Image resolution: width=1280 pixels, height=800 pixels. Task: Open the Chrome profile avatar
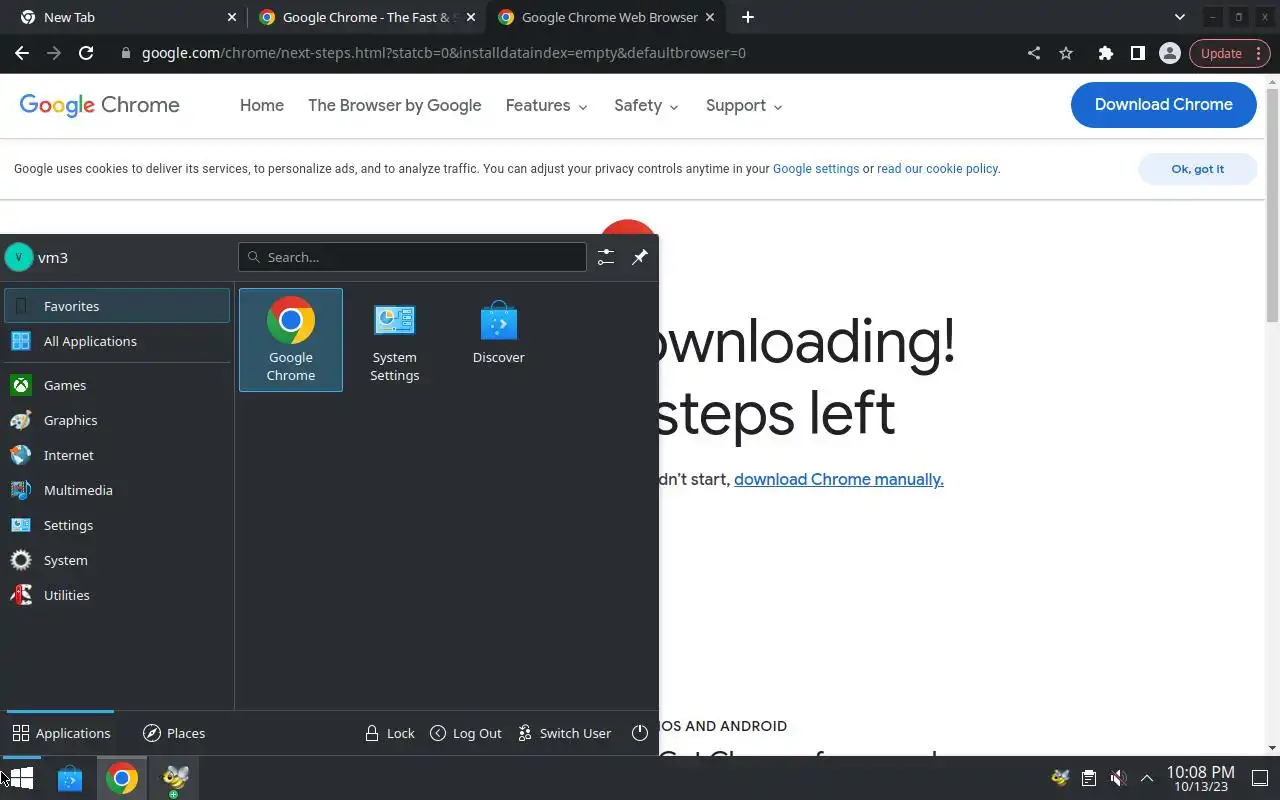(1169, 53)
